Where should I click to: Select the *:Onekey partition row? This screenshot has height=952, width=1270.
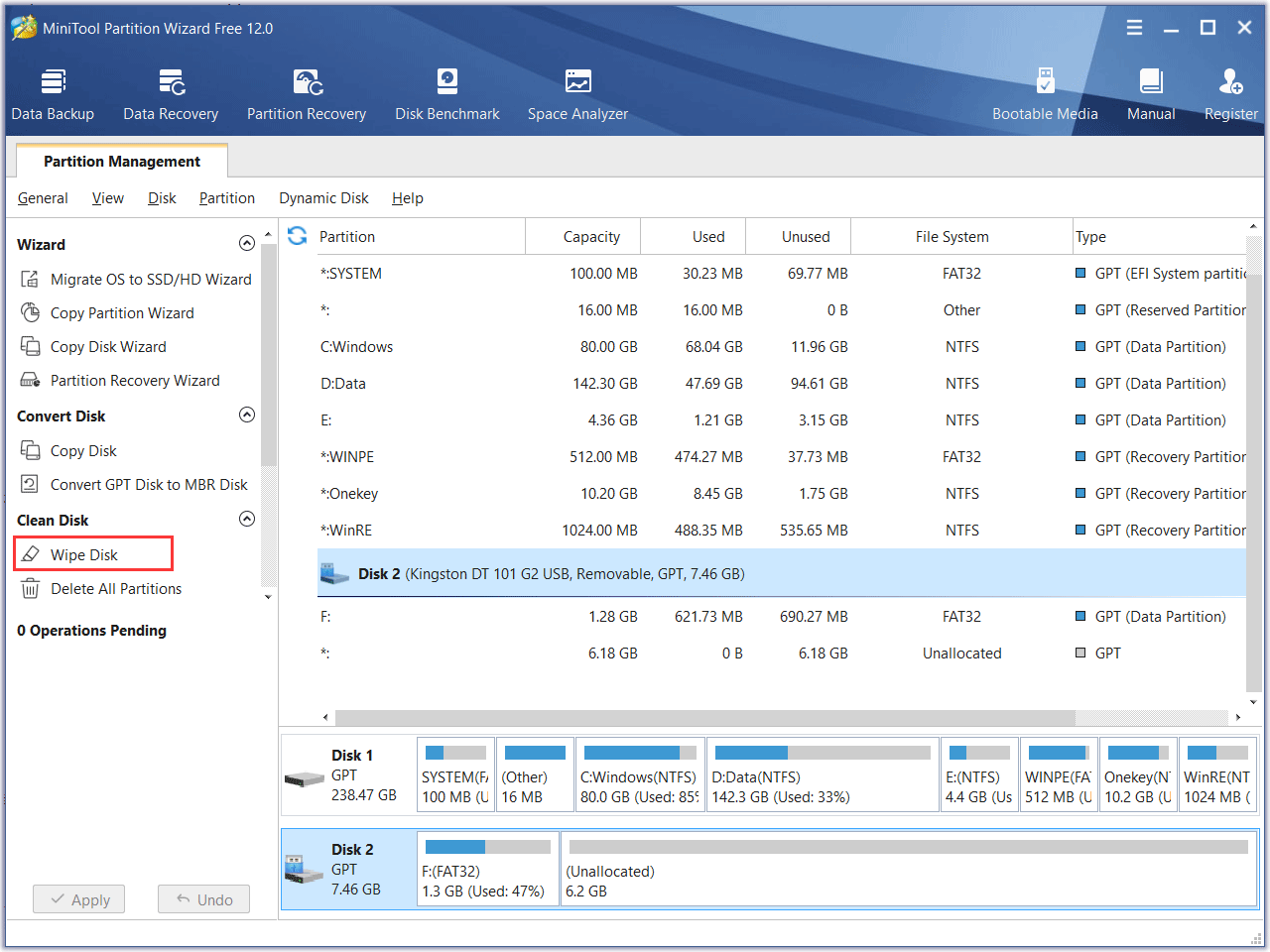click(781, 494)
